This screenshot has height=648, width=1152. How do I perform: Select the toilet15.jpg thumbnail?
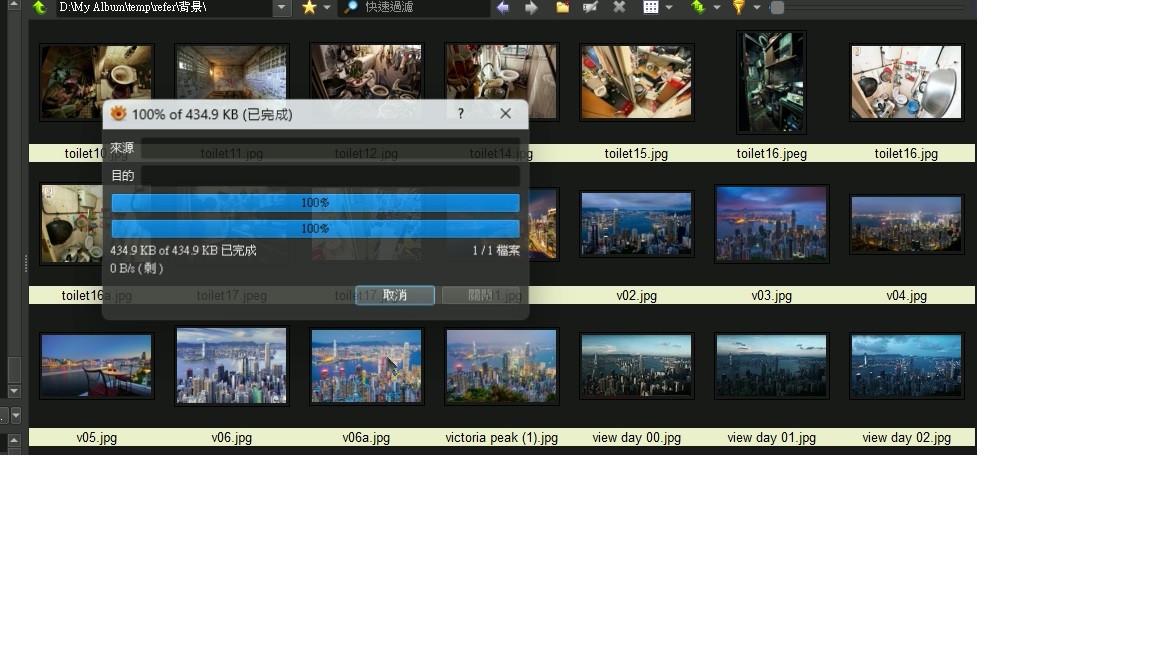click(637, 82)
